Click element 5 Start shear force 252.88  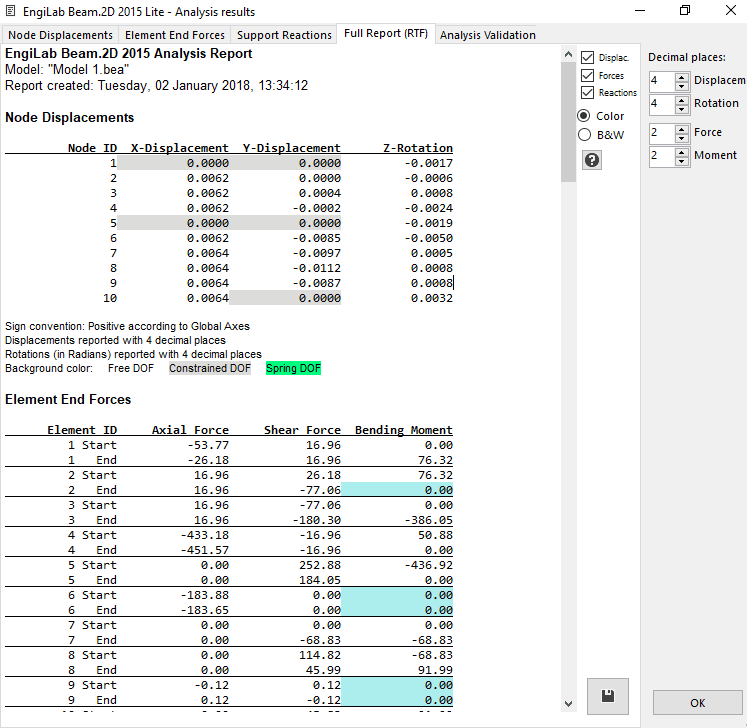tap(320, 565)
